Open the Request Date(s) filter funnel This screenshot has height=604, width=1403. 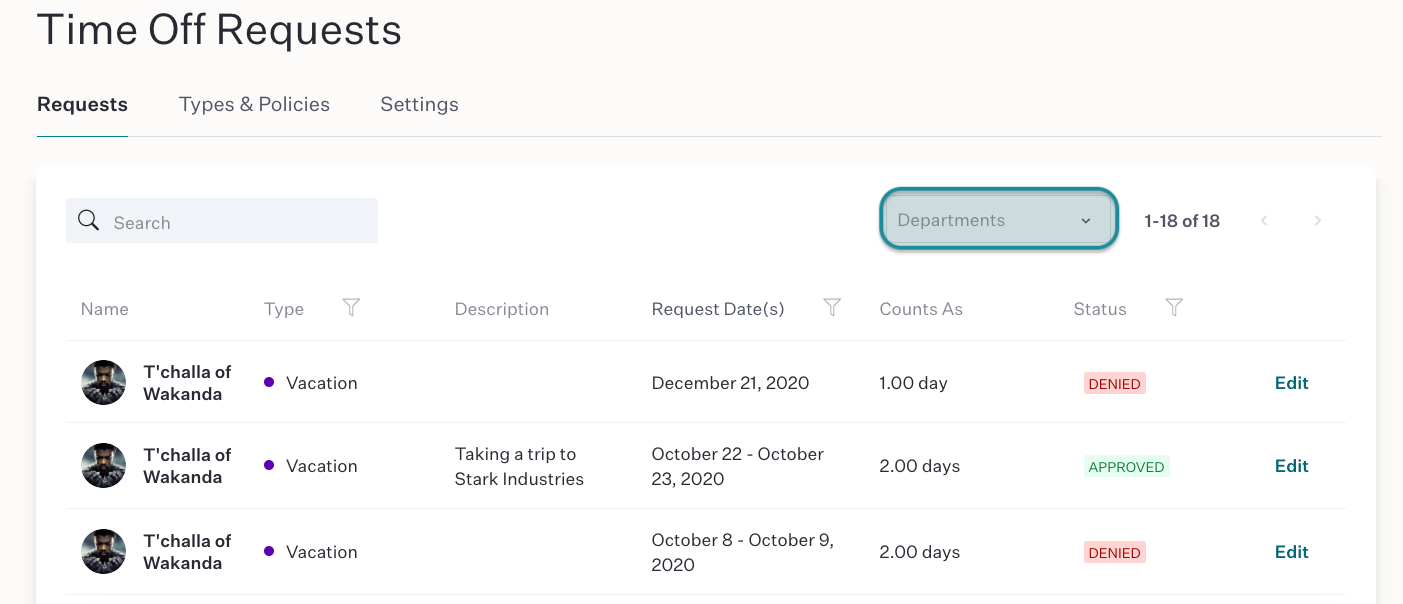pos(832,308)
